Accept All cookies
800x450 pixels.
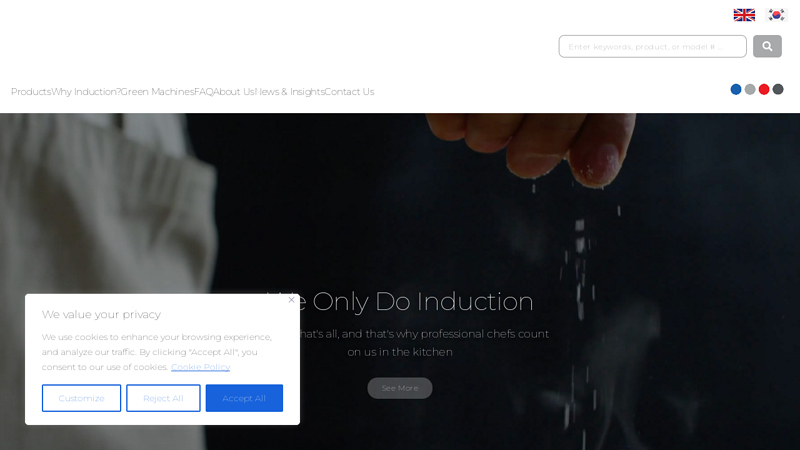244,398
